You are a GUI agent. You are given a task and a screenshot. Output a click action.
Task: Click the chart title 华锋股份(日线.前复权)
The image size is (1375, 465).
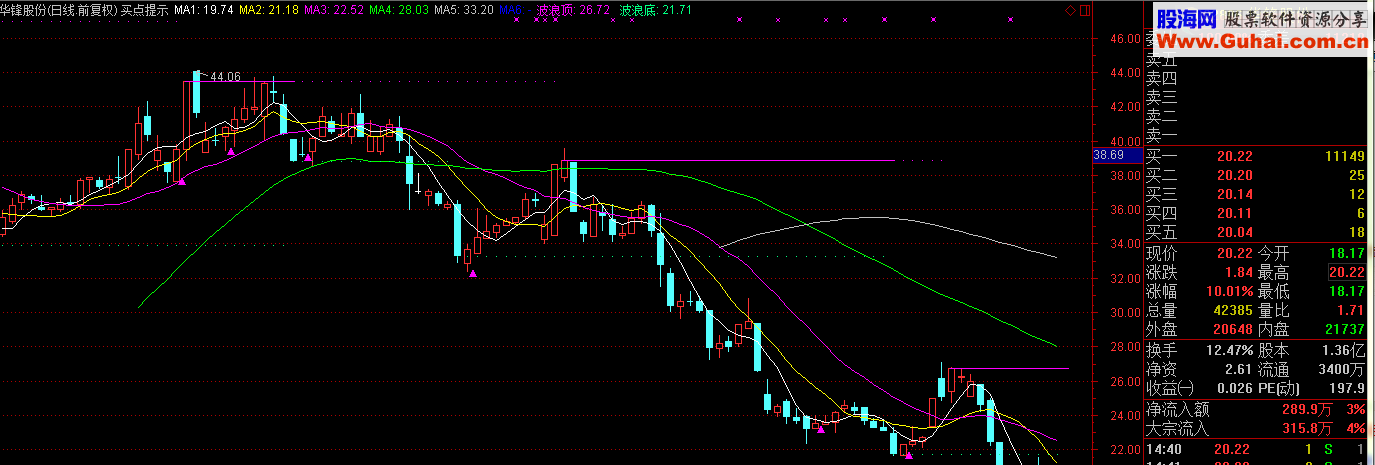pyautogui.click(x=59, y=9)
